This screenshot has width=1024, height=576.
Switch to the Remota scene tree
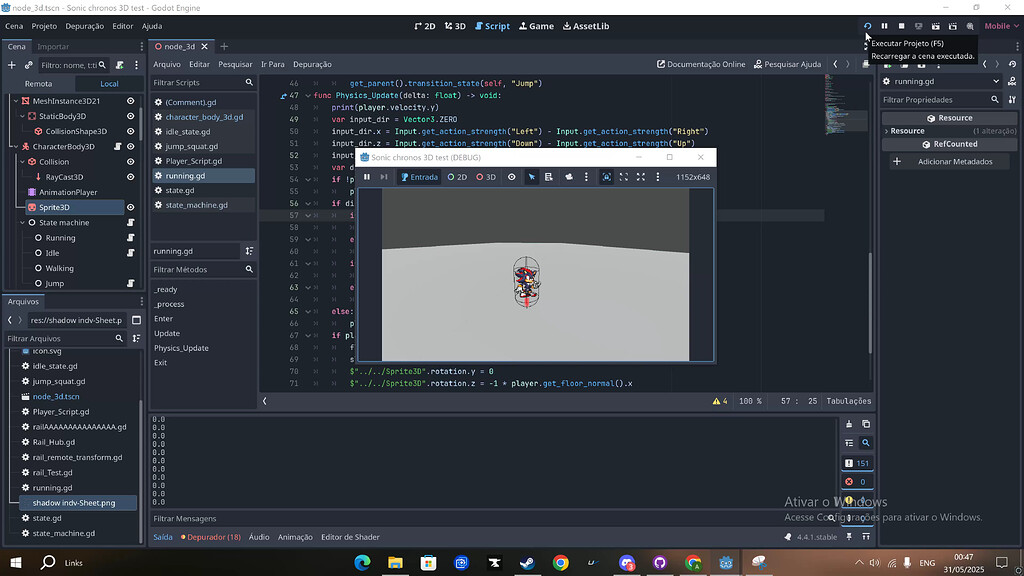pyautogui.click(x=39, y=84)
